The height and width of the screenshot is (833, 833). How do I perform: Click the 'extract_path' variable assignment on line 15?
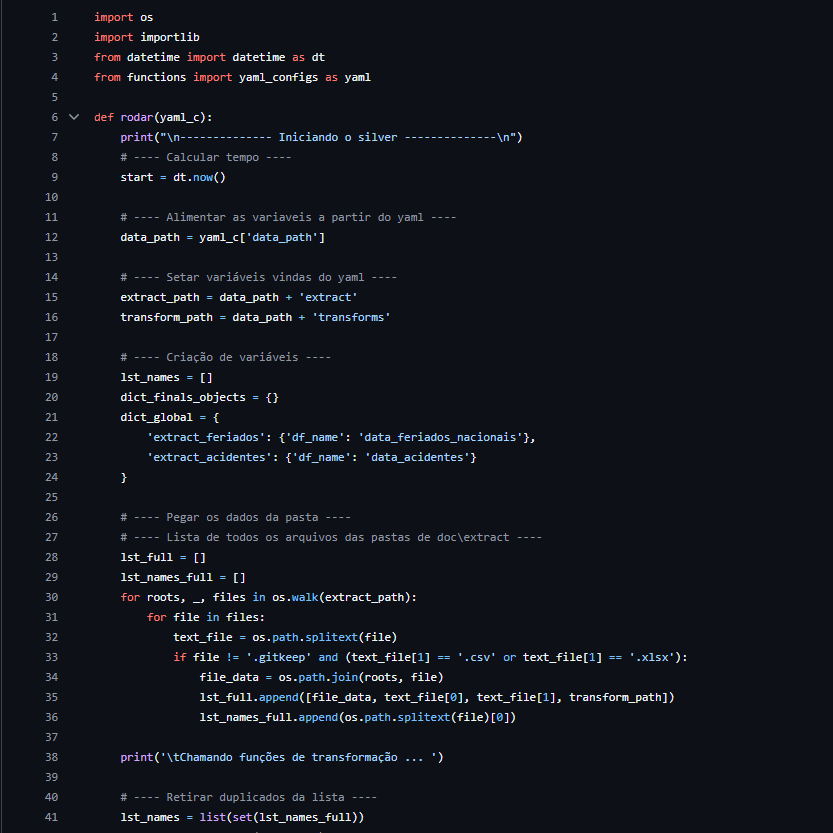tap(159, 297)
